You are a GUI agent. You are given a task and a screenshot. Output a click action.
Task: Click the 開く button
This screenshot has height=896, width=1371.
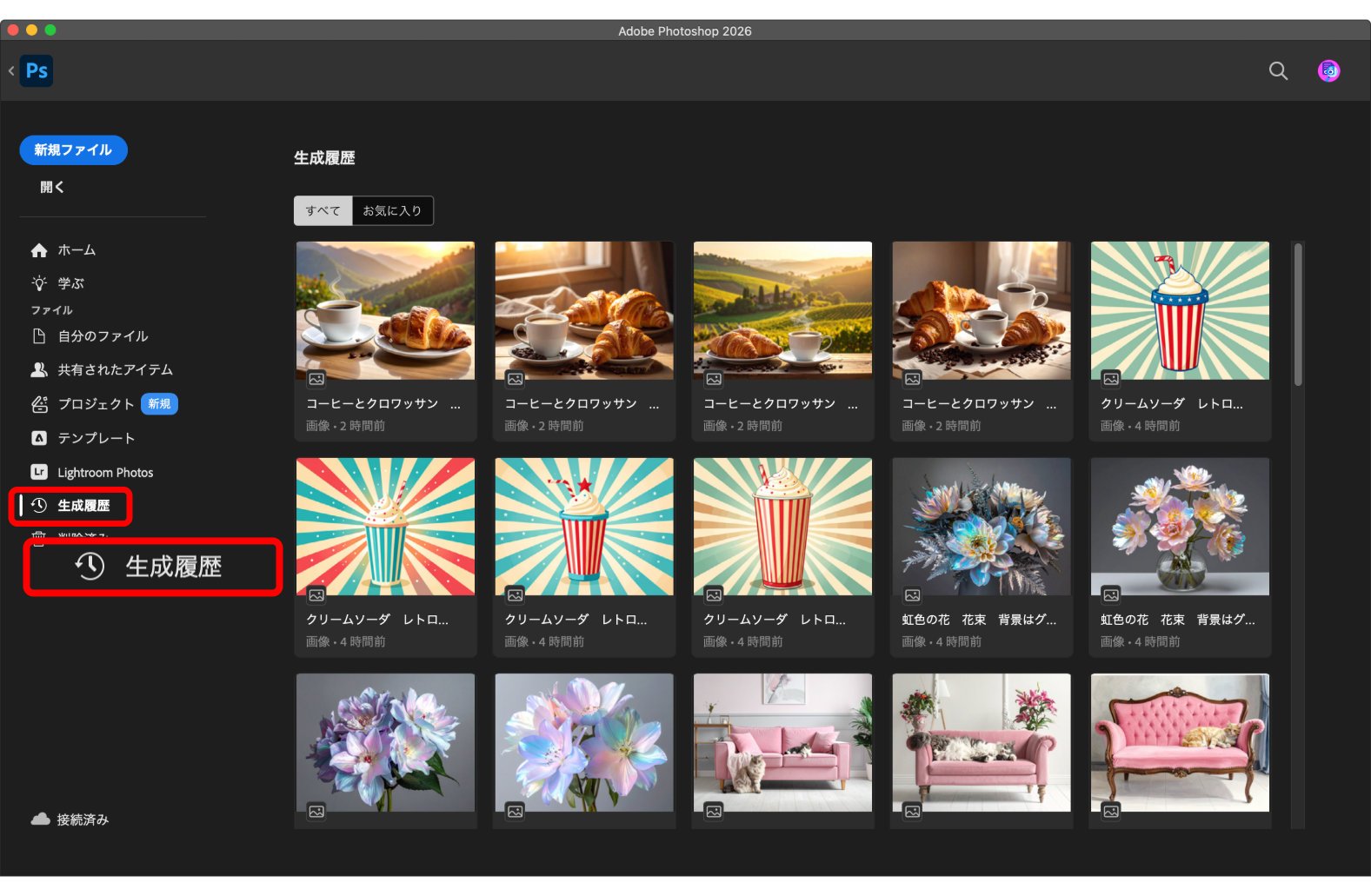pos(52,187)
